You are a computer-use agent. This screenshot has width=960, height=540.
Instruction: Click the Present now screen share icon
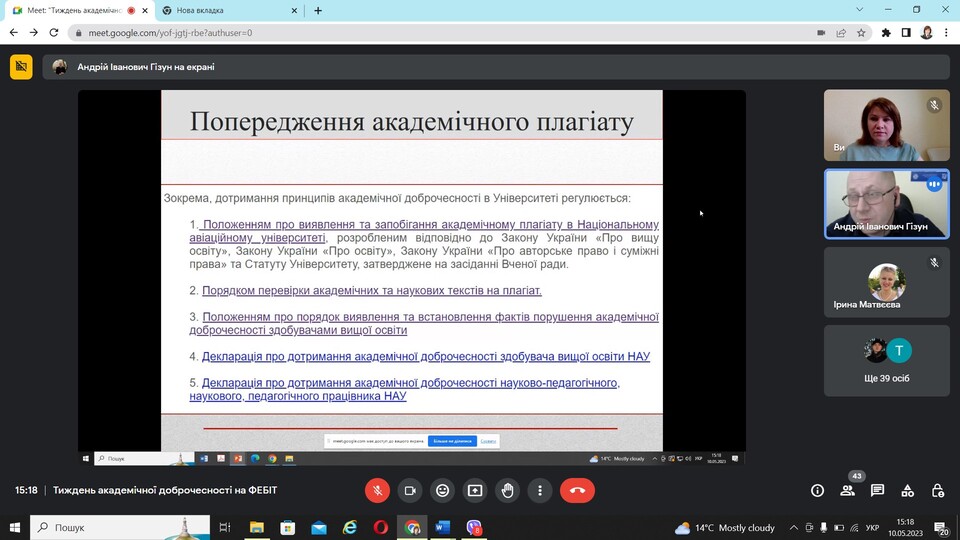tap(475, 490)
